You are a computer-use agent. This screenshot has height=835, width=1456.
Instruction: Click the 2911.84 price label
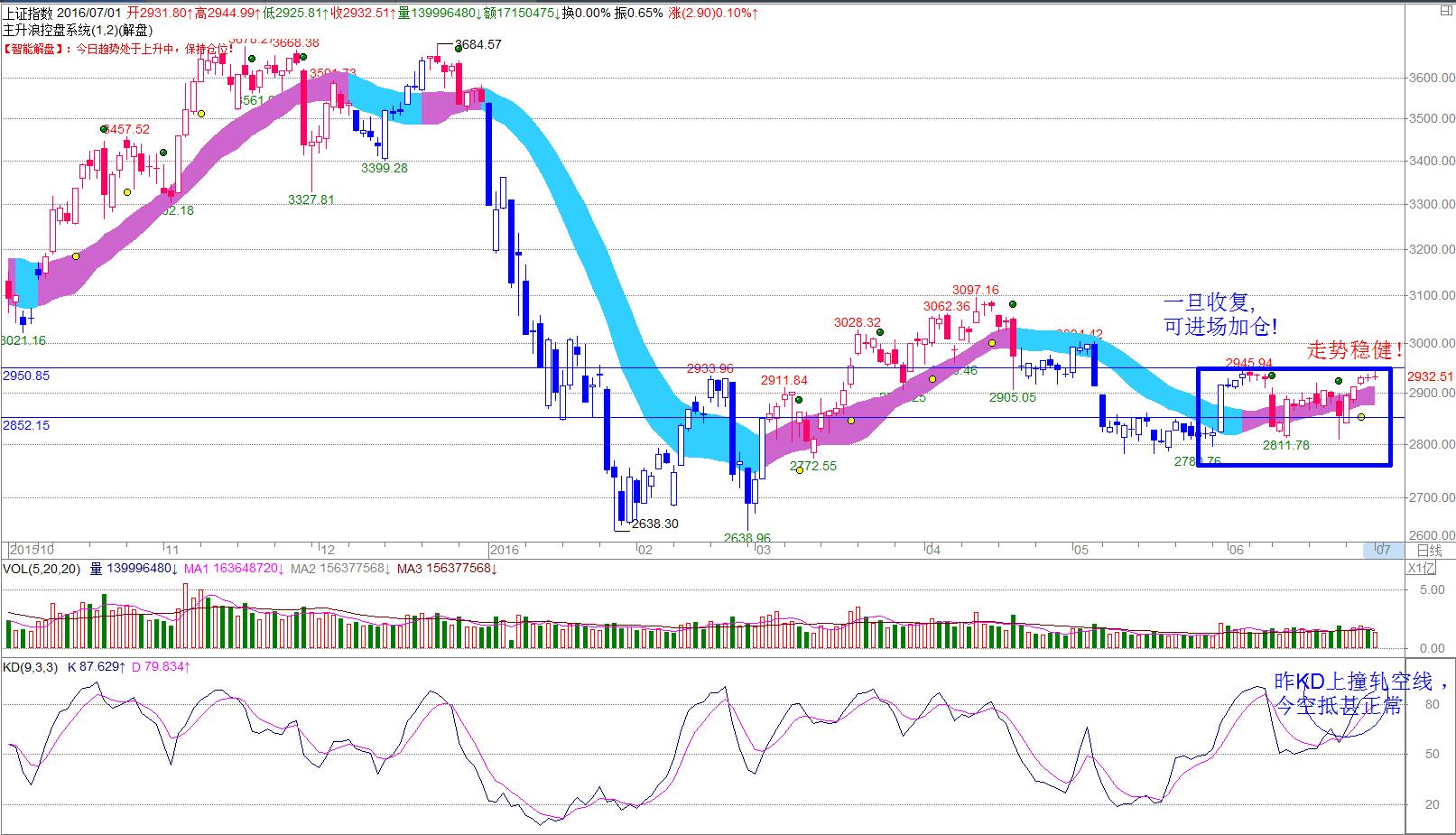tap(784, 380)
